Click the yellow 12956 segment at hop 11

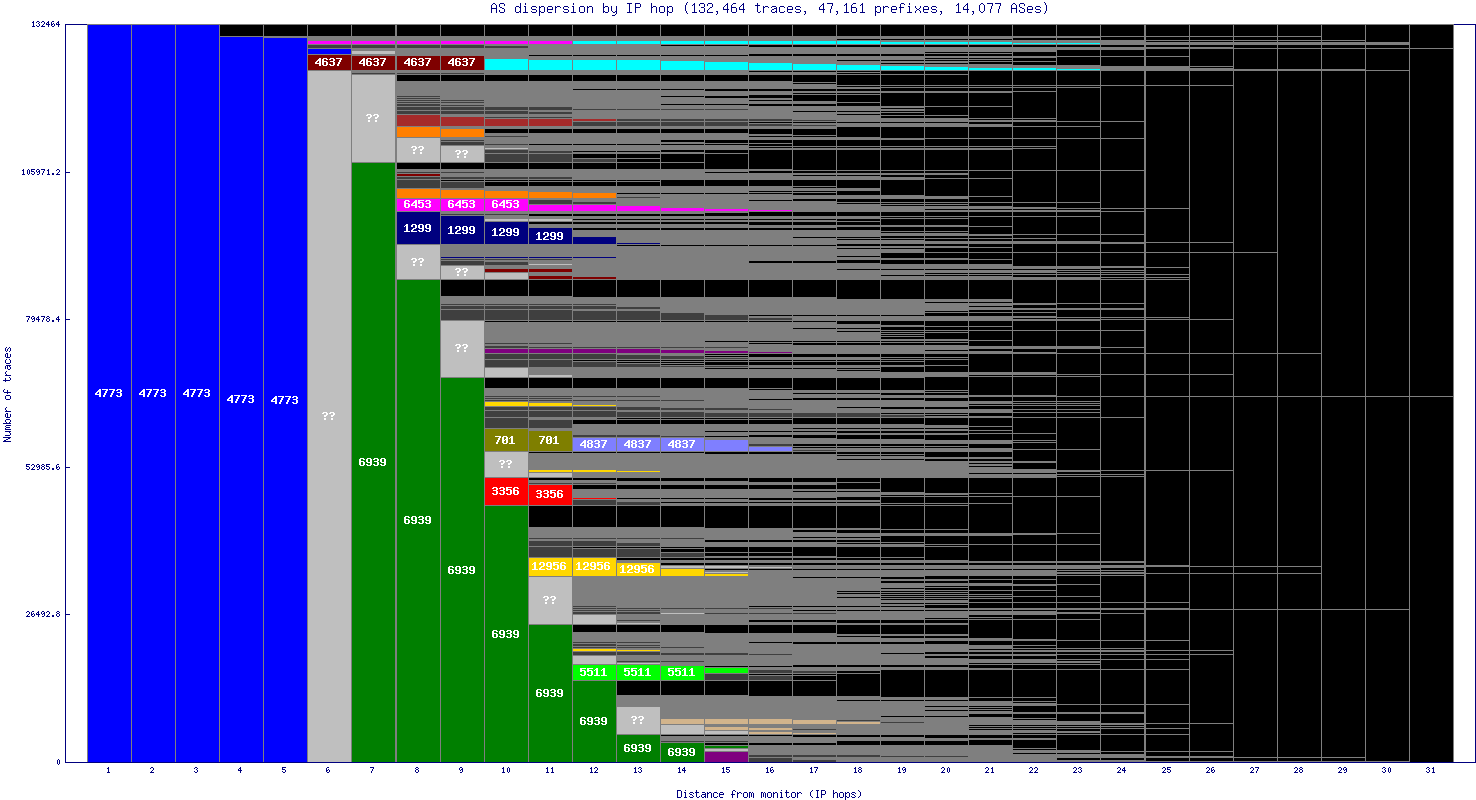point(549,566)
